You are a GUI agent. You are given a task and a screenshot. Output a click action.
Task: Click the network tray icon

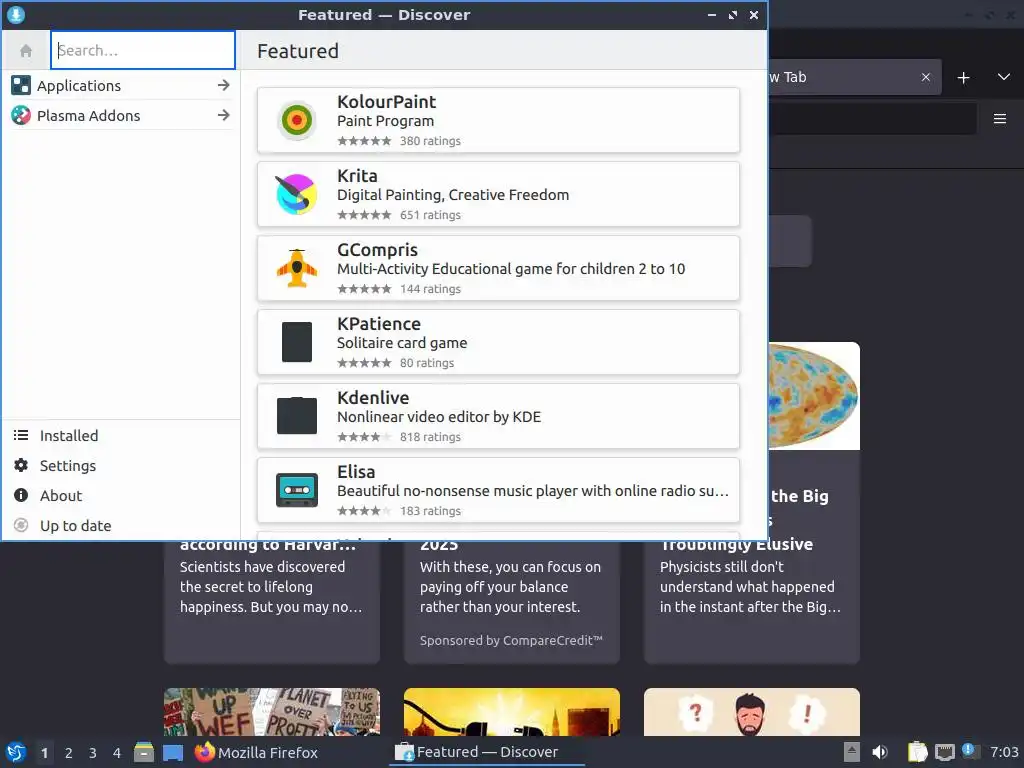click(x=944, y=752)
